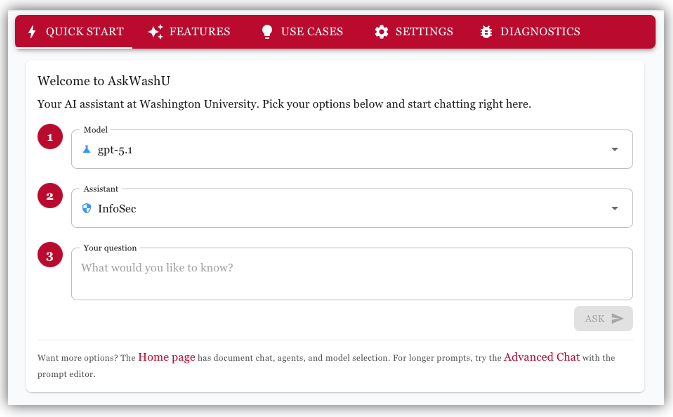673x417 pixels.
Task: Click the bug Diagnostics icon
Action: (486, 32)
